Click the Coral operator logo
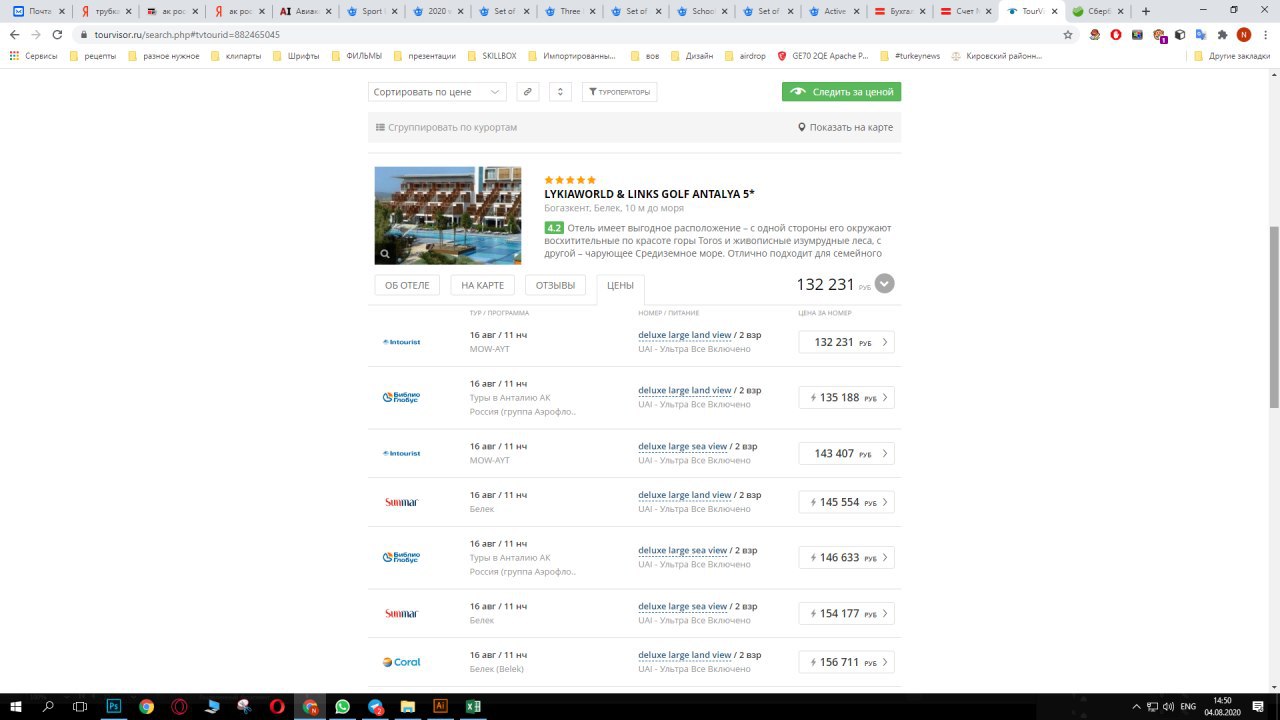1280x720 pixels. (x=401, y=662)
